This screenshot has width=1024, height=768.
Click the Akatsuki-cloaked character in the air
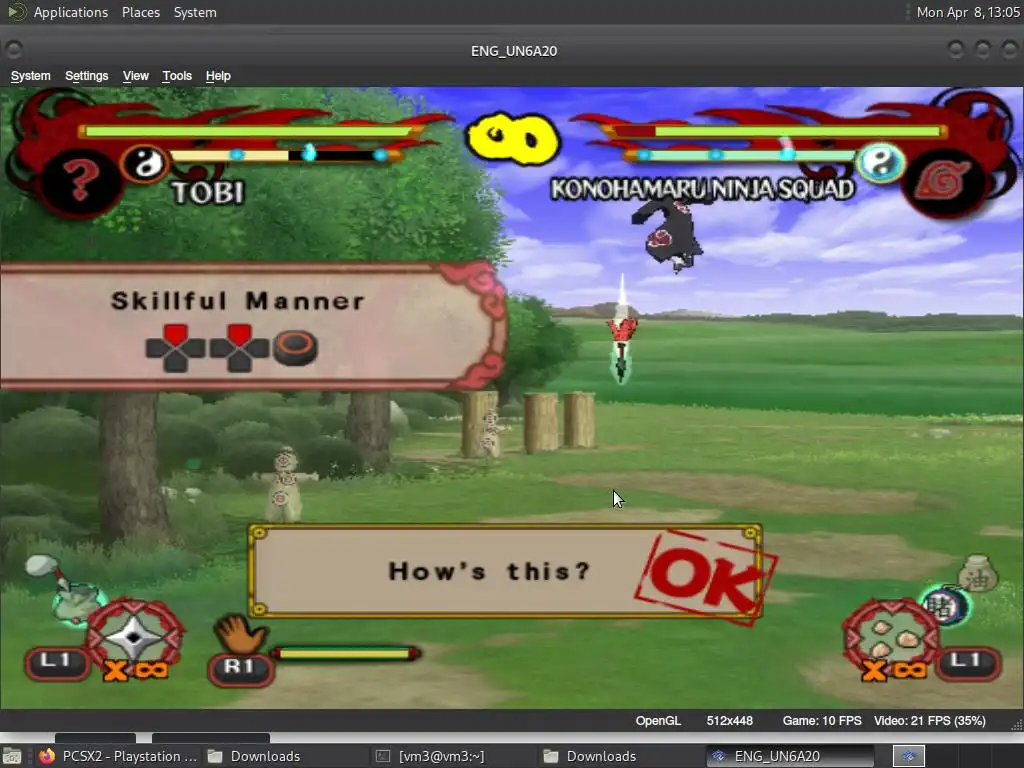(x=671, y=235)
